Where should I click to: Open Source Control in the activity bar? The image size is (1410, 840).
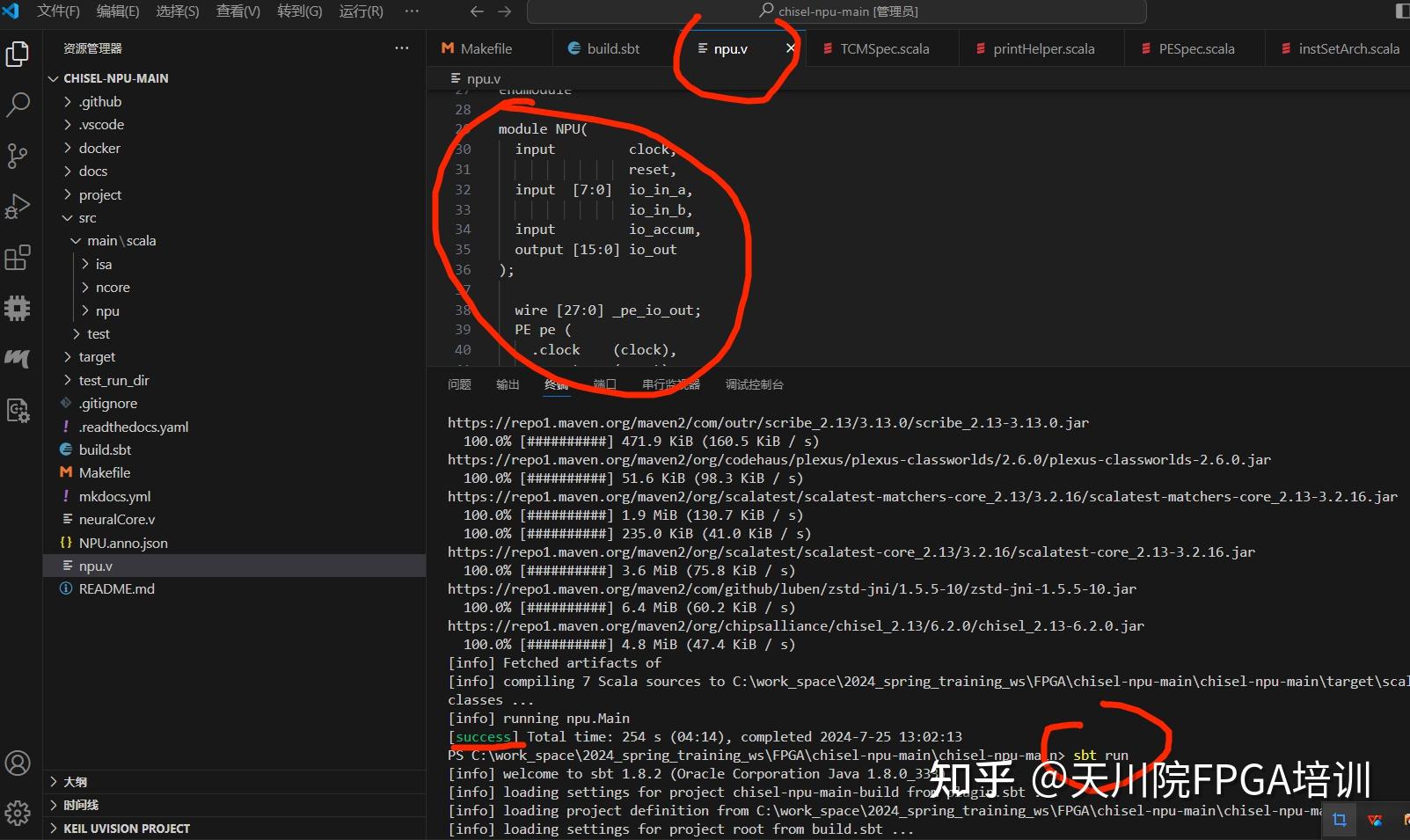point(18,155)
